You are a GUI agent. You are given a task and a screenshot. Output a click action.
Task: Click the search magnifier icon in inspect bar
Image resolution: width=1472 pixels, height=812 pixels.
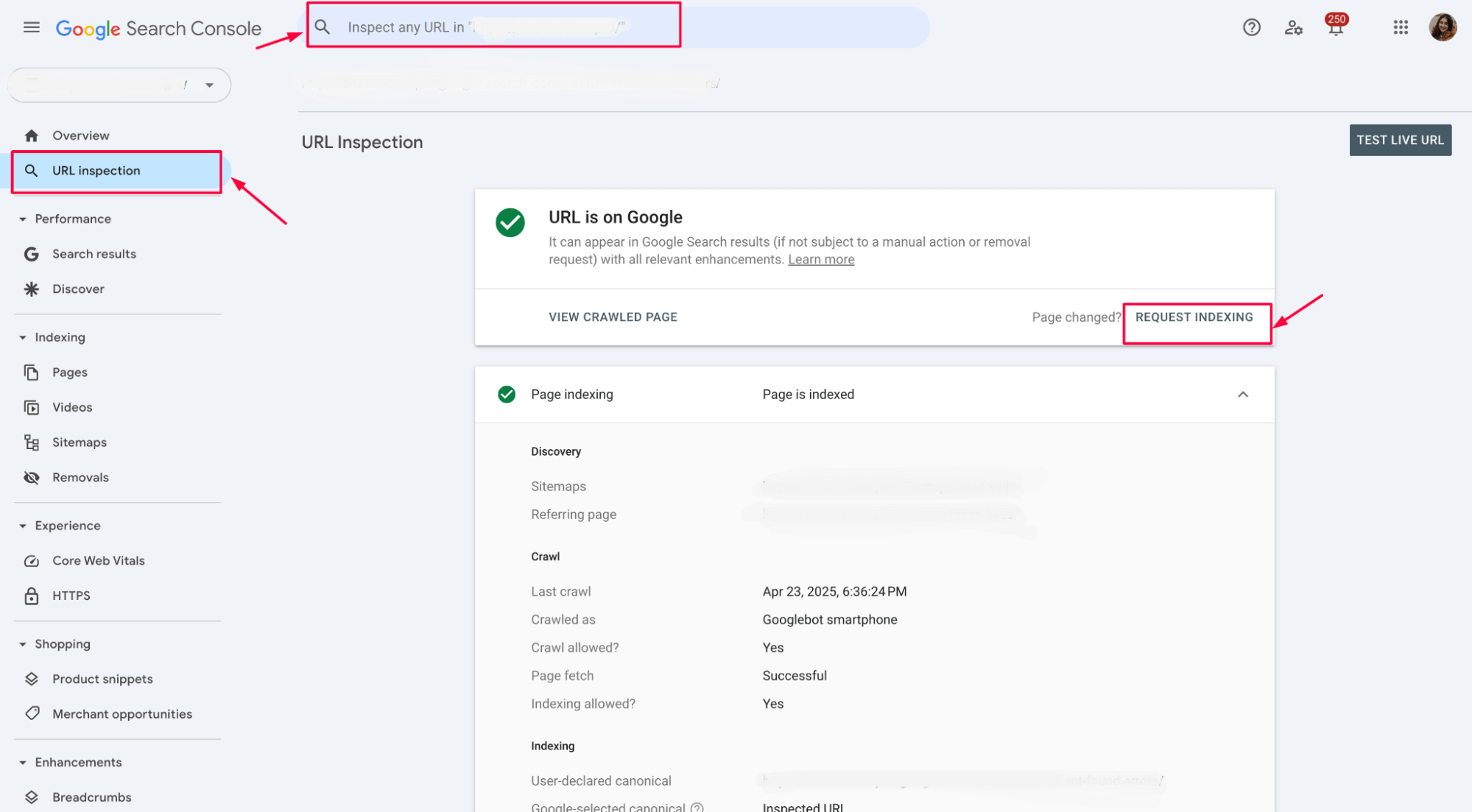(323, 27)
